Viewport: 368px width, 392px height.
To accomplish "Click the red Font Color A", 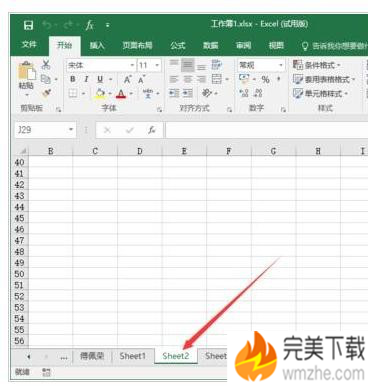I will pos(121,94).
